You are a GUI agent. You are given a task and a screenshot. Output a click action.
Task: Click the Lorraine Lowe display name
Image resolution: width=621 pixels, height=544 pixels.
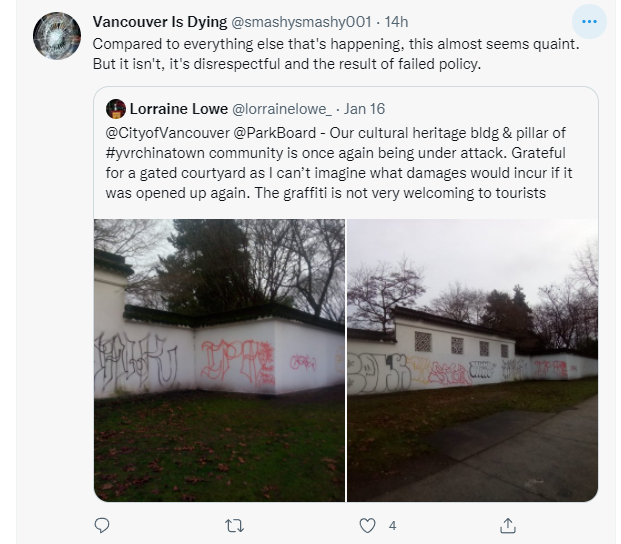179,109
